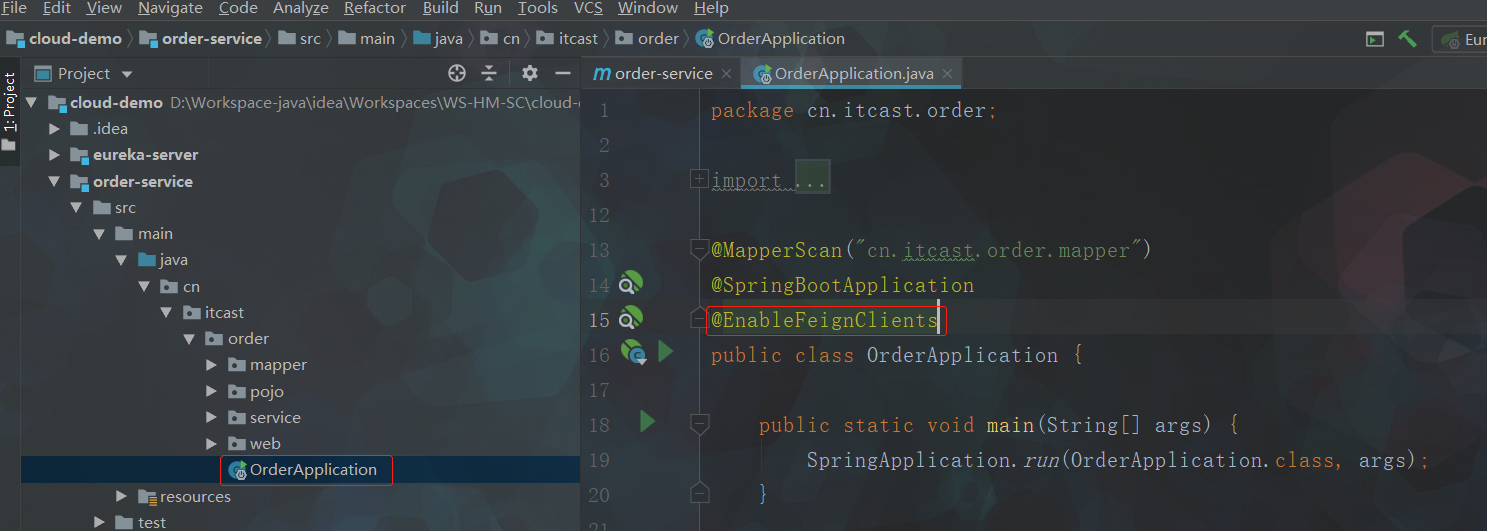Click itcast breadcrumb in navigation bar
Viewport: 1487px width, 531px height.
[x=567, y=39]
